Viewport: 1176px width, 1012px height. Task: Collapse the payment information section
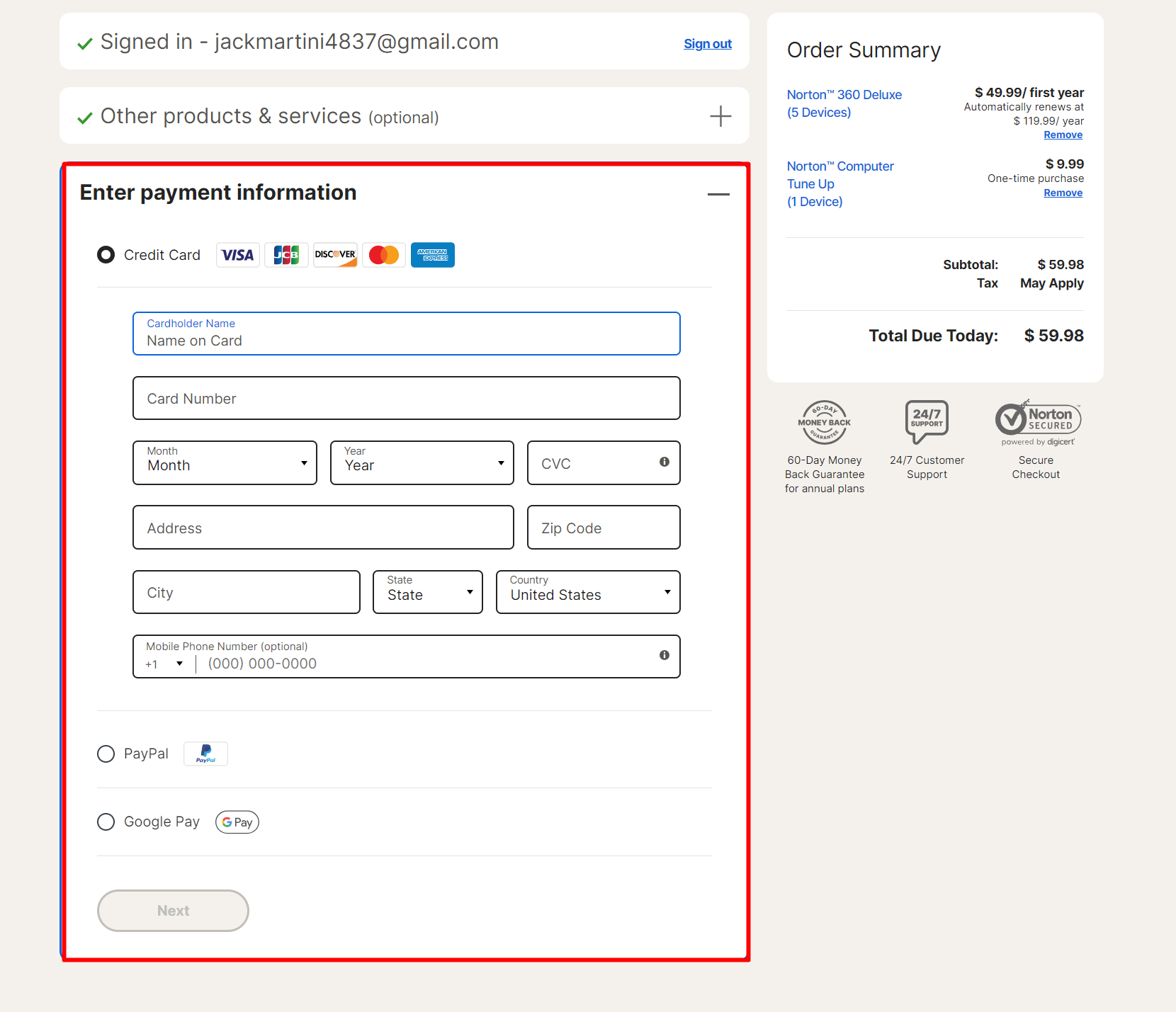[718, 194]
